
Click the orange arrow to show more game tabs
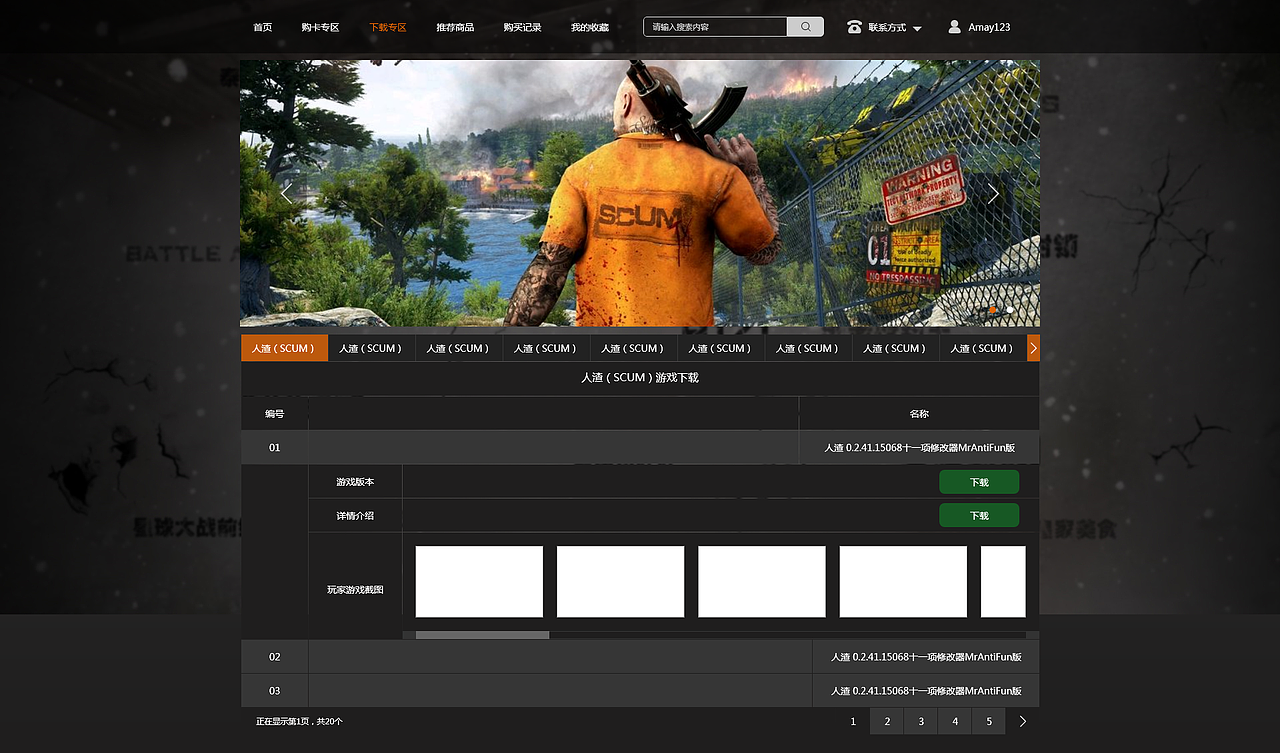1034,348
